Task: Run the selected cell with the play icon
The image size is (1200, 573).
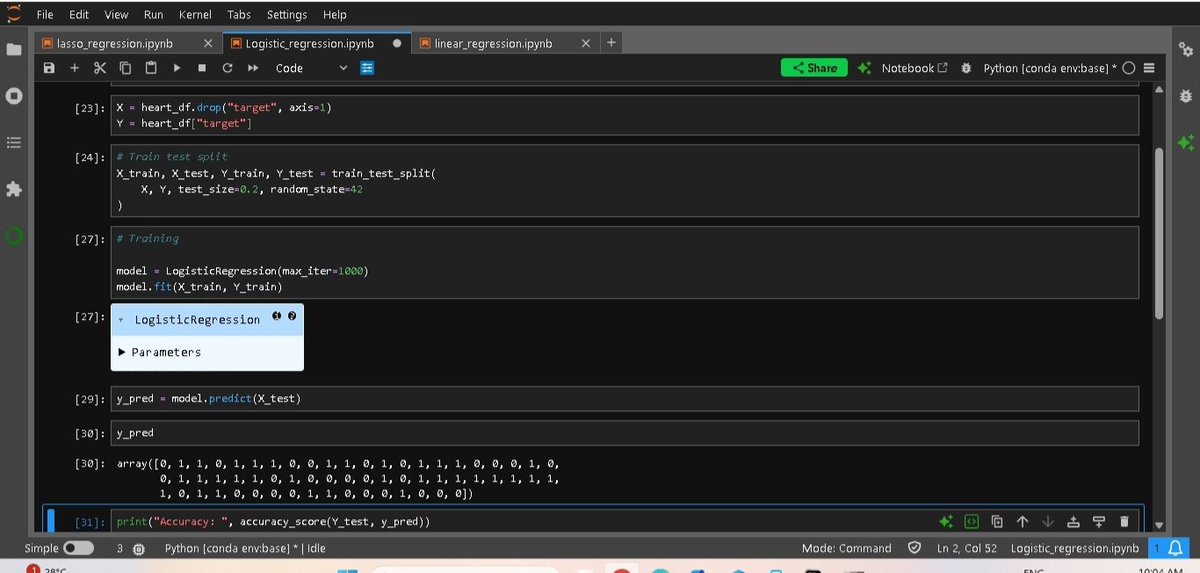Action: pos(177,68)
